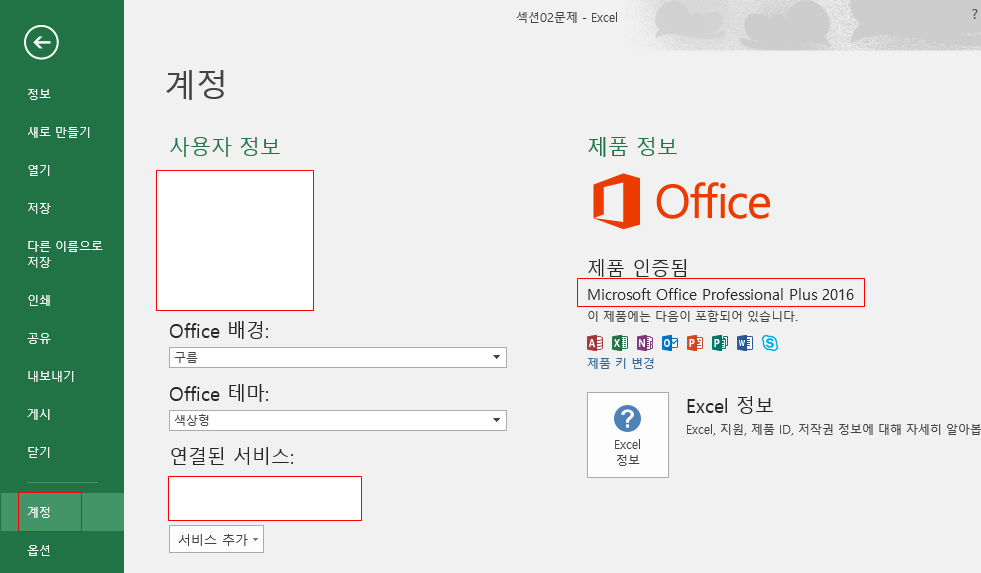Select 내보내기 in the left sidebar
Image resolution: width=981 pixels, height=573 pixels.
point(51,376)
